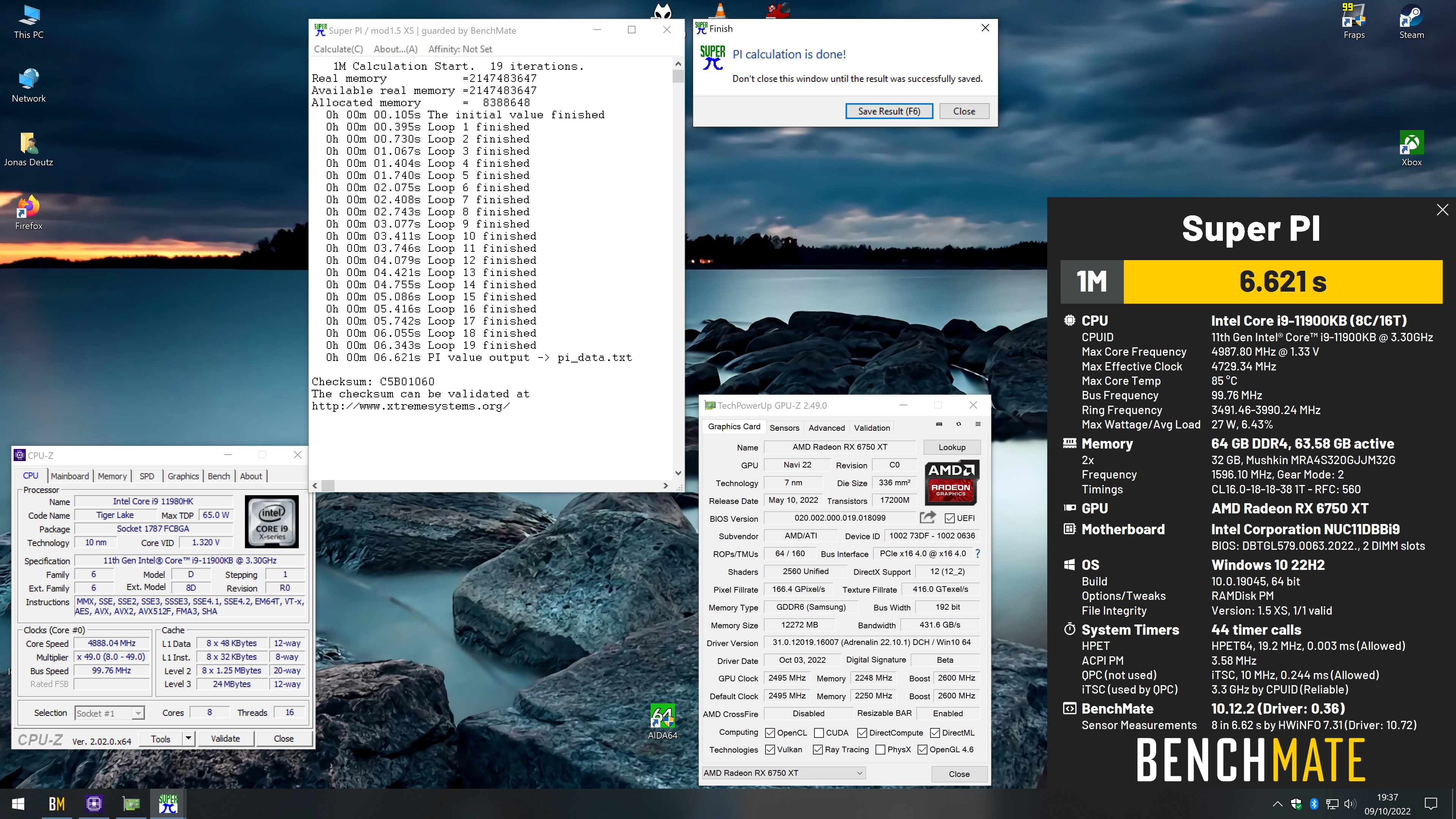Click GPU-Z taskbar icon
This screenshot has height=819, width=1456.
tap(131, 804)
